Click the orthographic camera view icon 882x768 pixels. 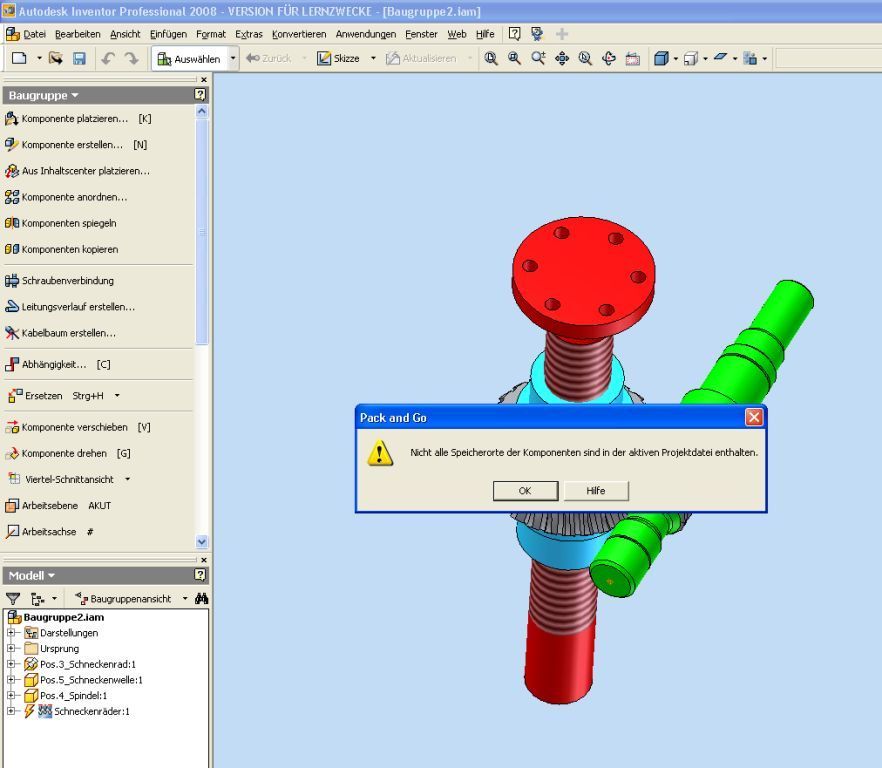tap(691, 58)
